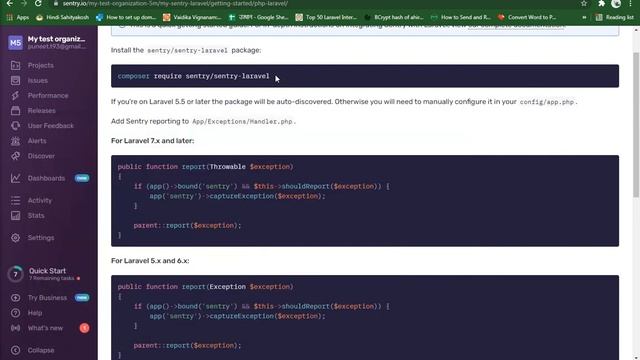Open Activity in the sidebar
This screenshot has height=360, width=640.
40,200
